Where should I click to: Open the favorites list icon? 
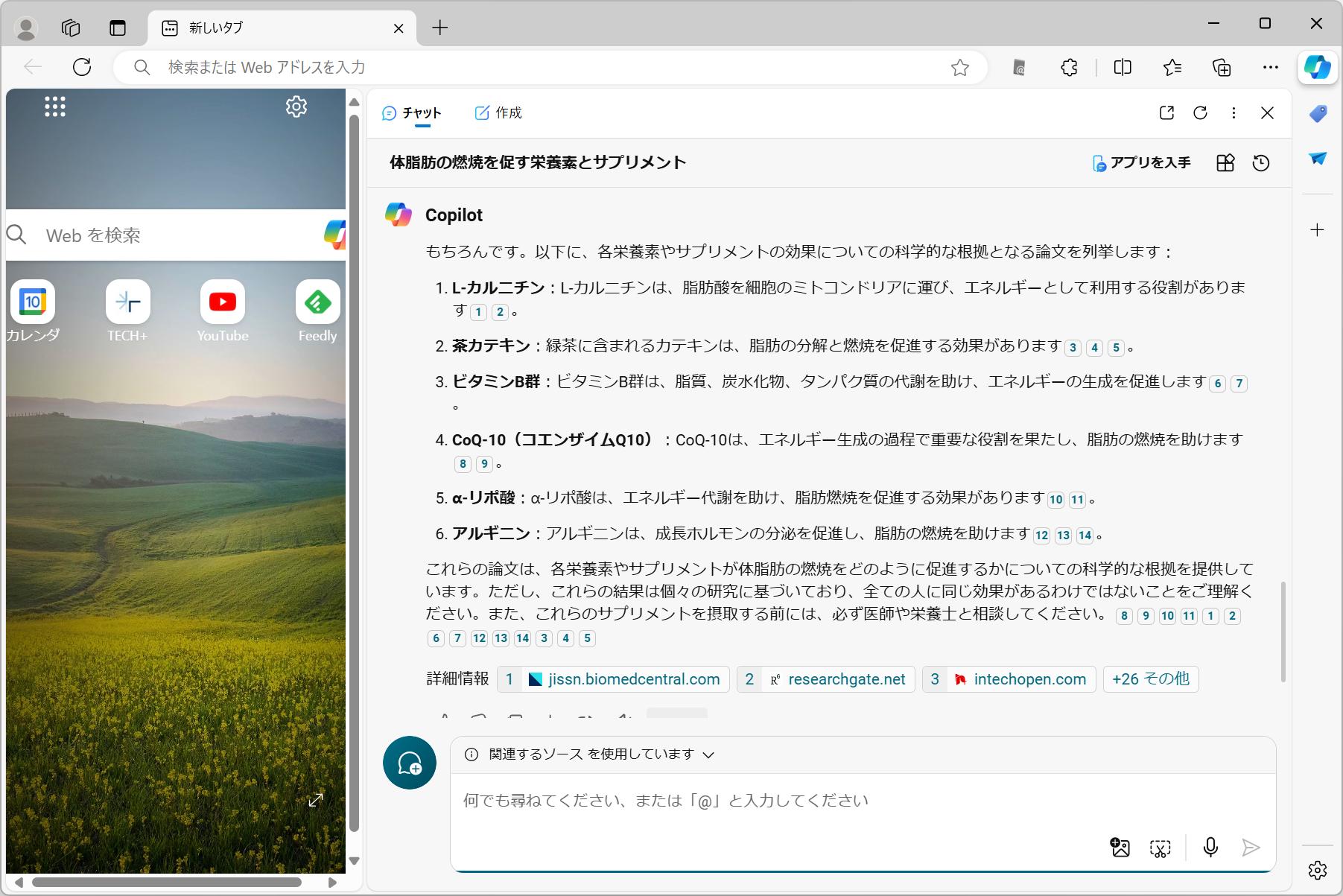pyautogui.click(x=1172, y=68)
